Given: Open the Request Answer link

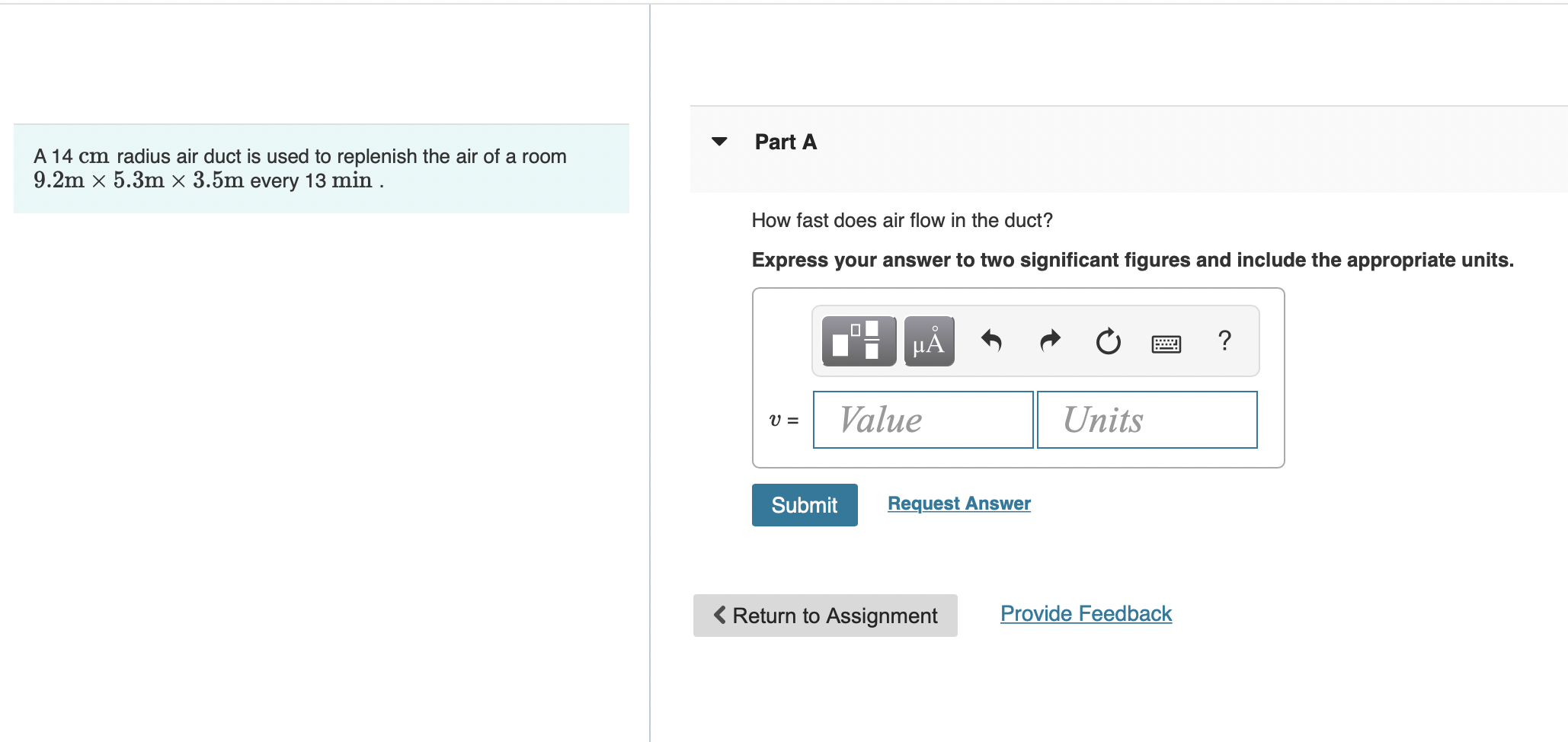Looking at the screenshot, I should 959,504.
